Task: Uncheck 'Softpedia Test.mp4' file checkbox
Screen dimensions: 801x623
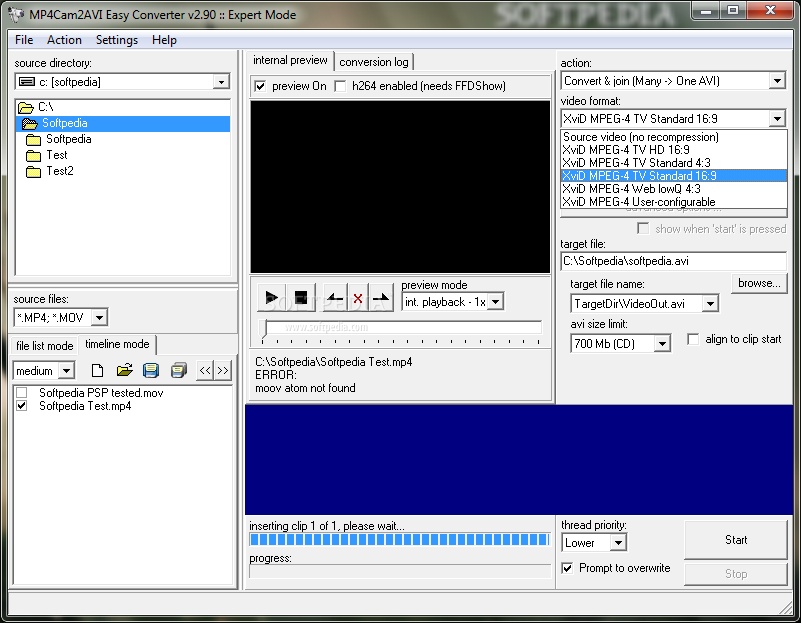Action: click(x=21, y=406)
